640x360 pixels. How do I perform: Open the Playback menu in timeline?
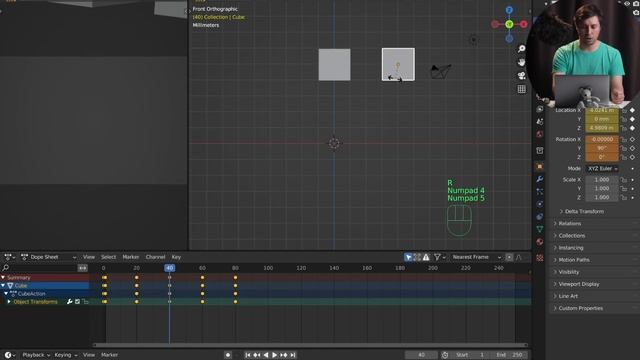point(36,355)
